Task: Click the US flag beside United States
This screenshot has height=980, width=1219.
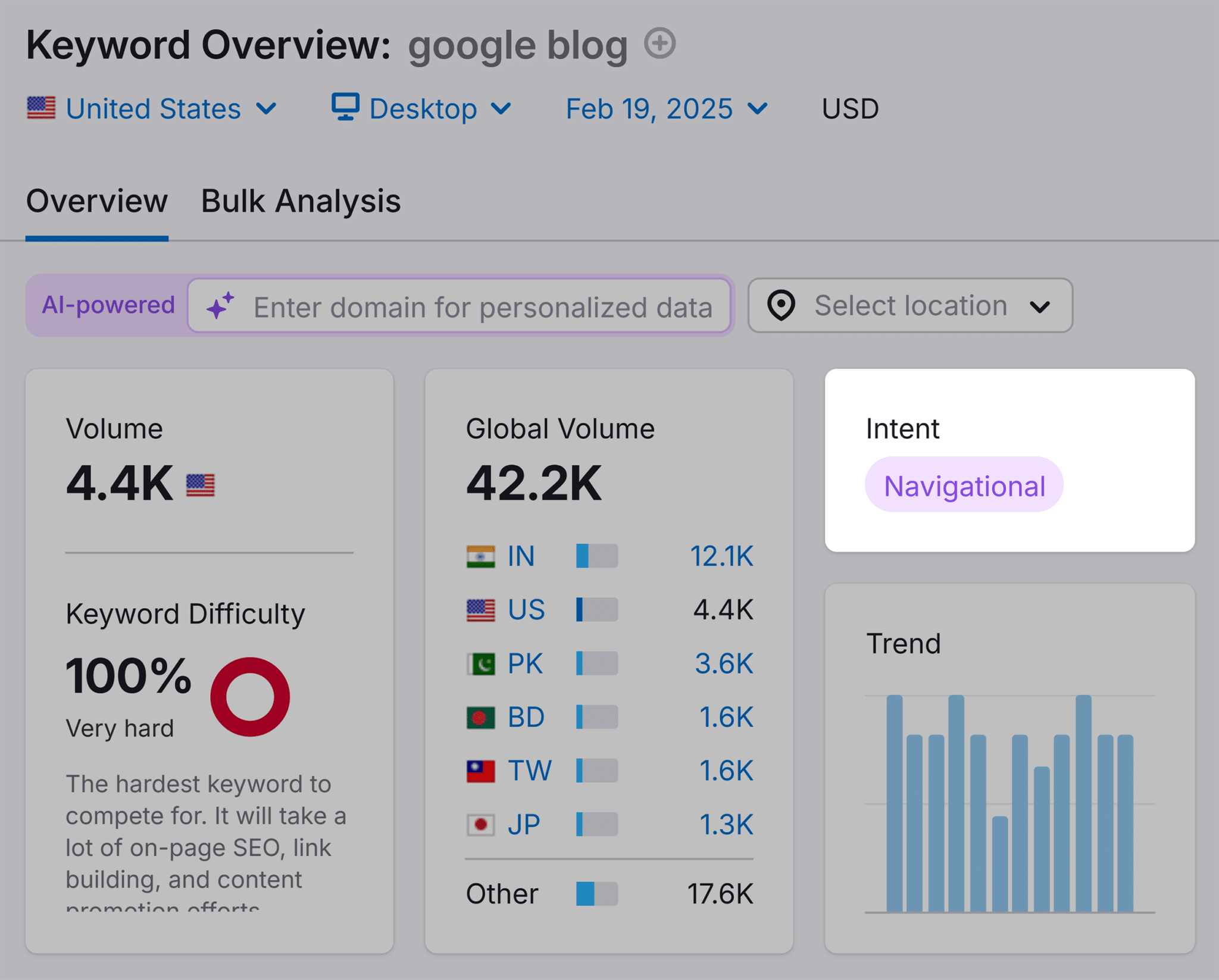Action: tap(41, 108)
